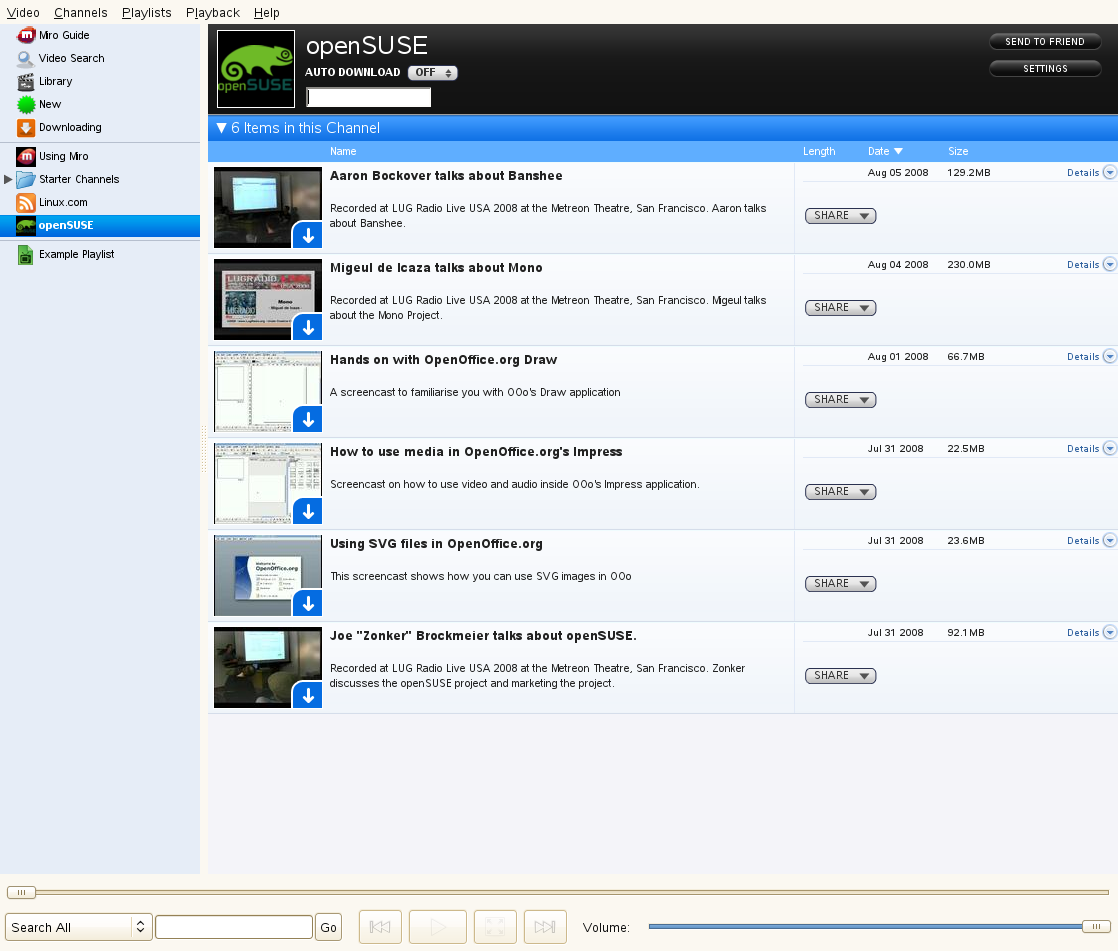Download Using SVG files in OpenOffice.org
The image size is (1118, 951).
tap(307, 603)
